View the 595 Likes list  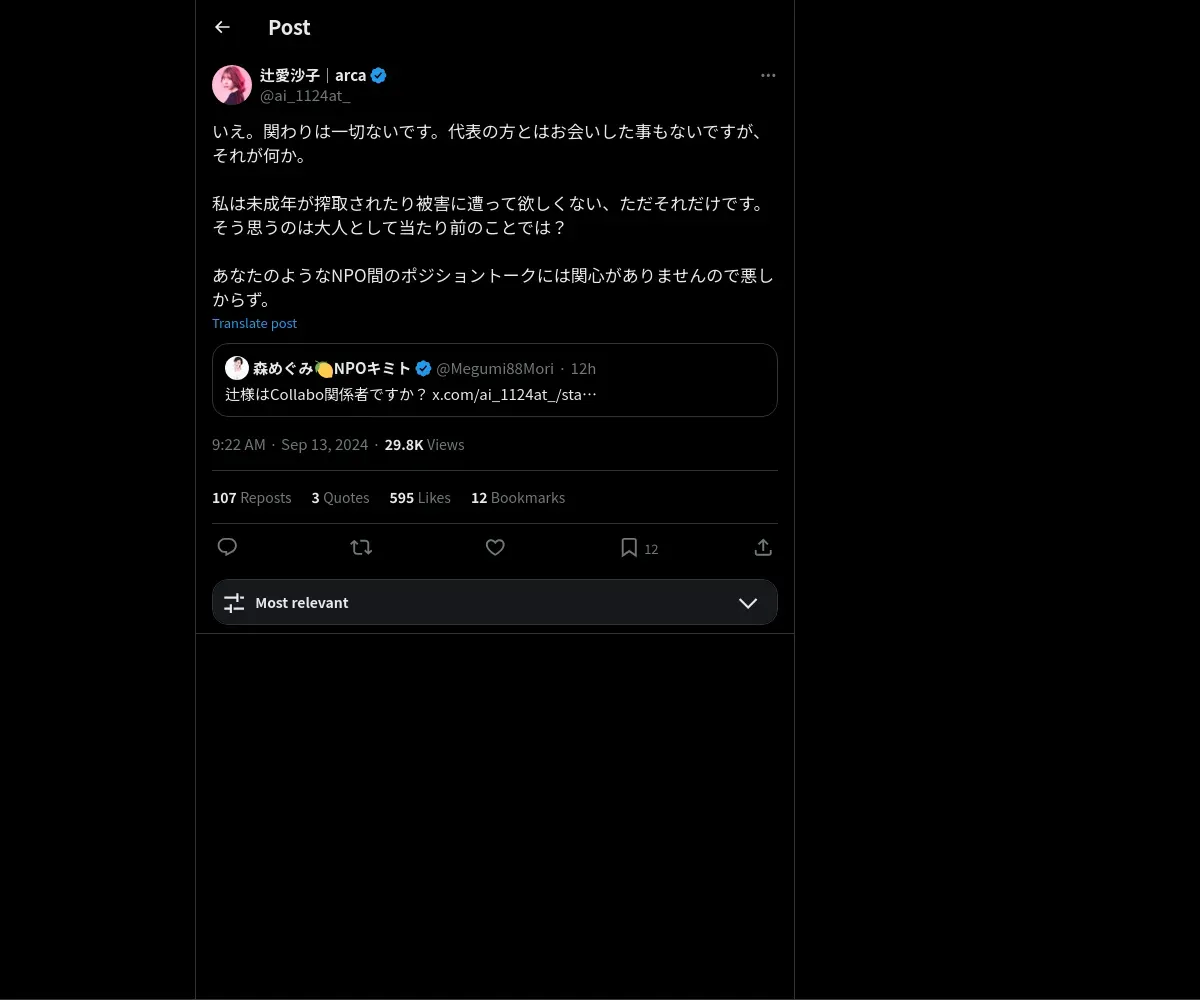coord(420,497)
